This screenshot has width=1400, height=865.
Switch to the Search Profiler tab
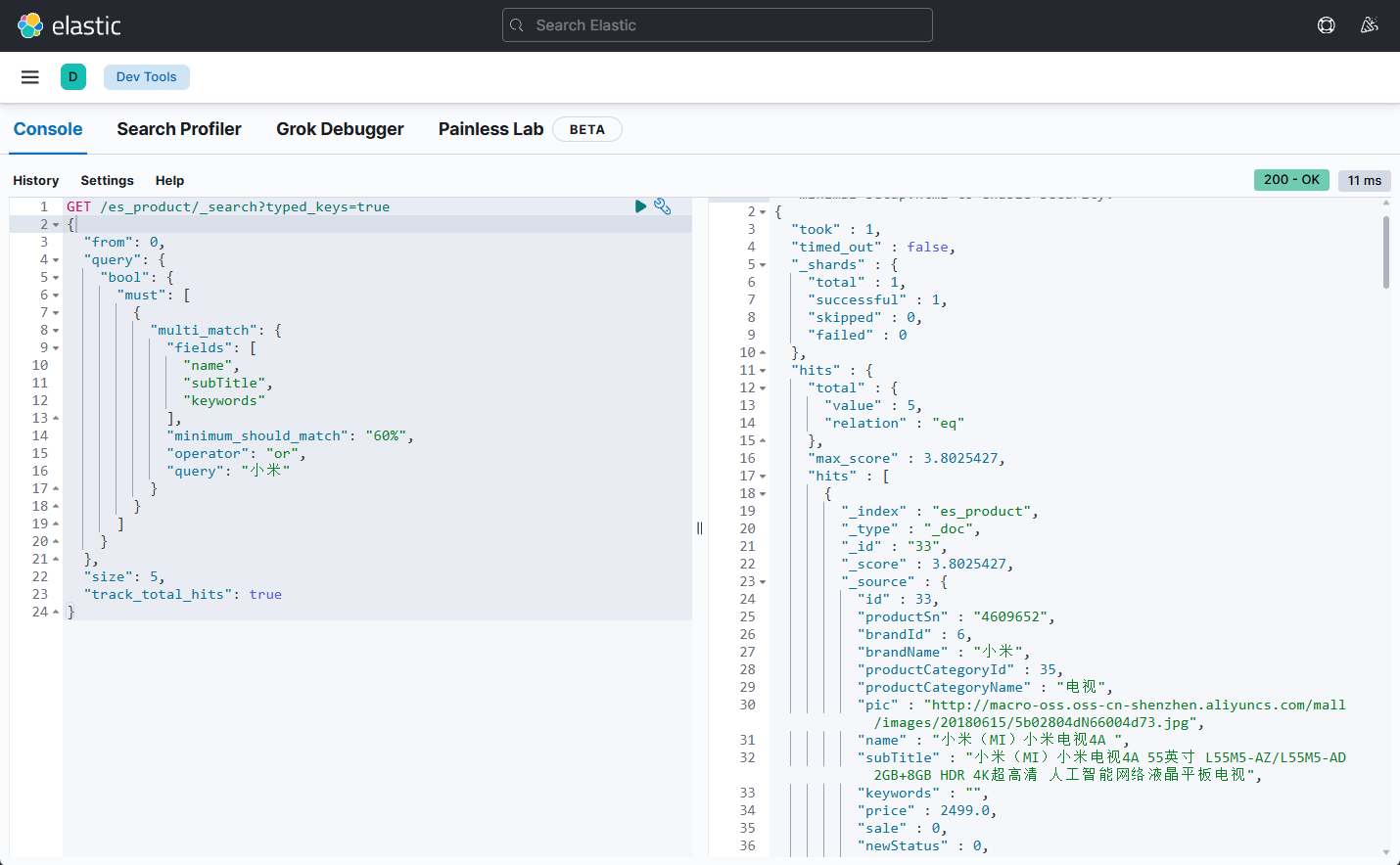pyautogui.click(x=178, y=129)
